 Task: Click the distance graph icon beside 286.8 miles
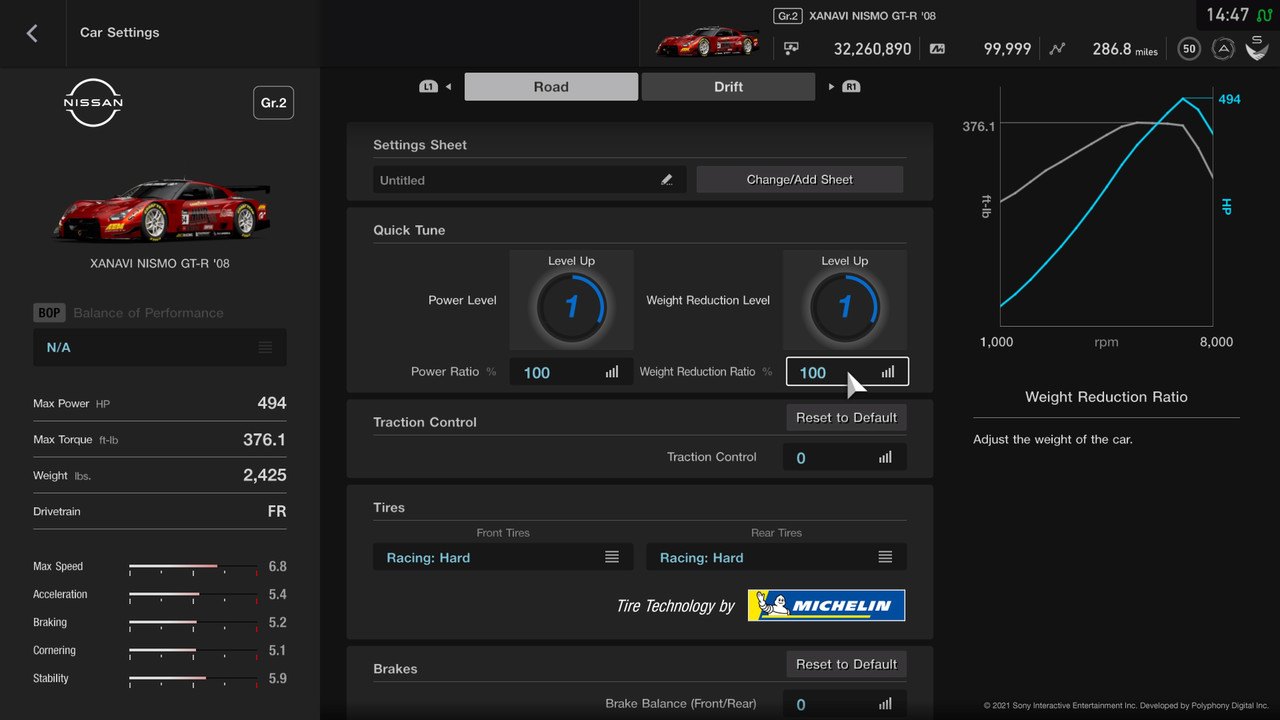pos(1057,48)
